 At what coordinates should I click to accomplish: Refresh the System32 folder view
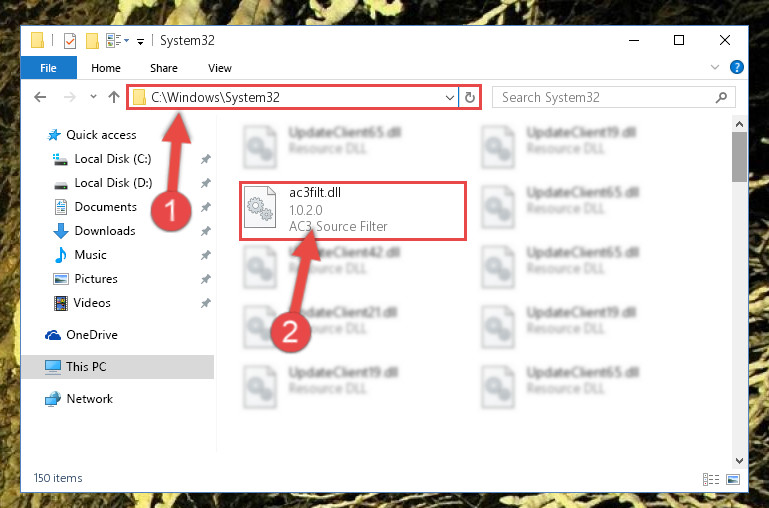pos(469,98)
